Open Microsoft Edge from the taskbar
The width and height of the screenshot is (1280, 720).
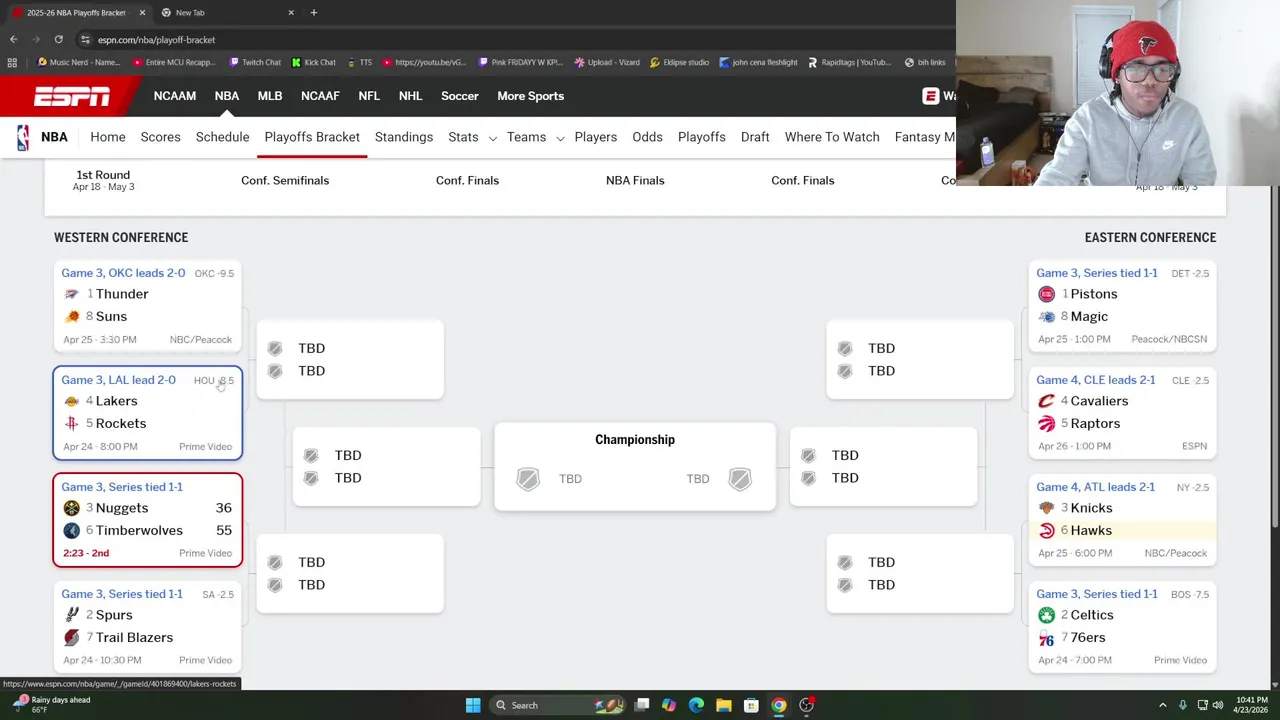click(x=696, y=705)
